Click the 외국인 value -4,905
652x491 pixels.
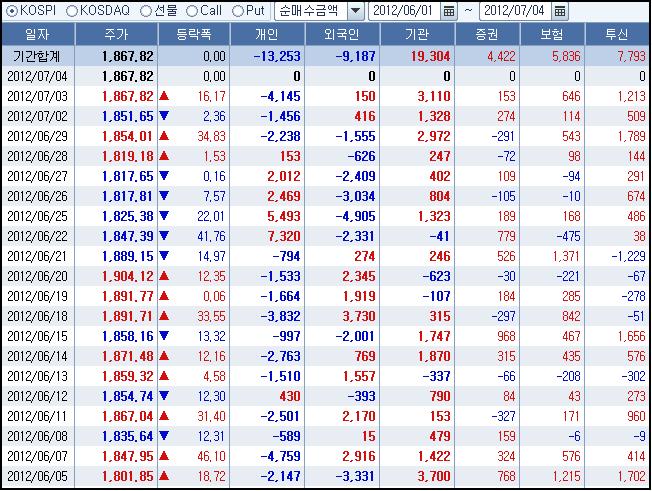tap(356, 217)
